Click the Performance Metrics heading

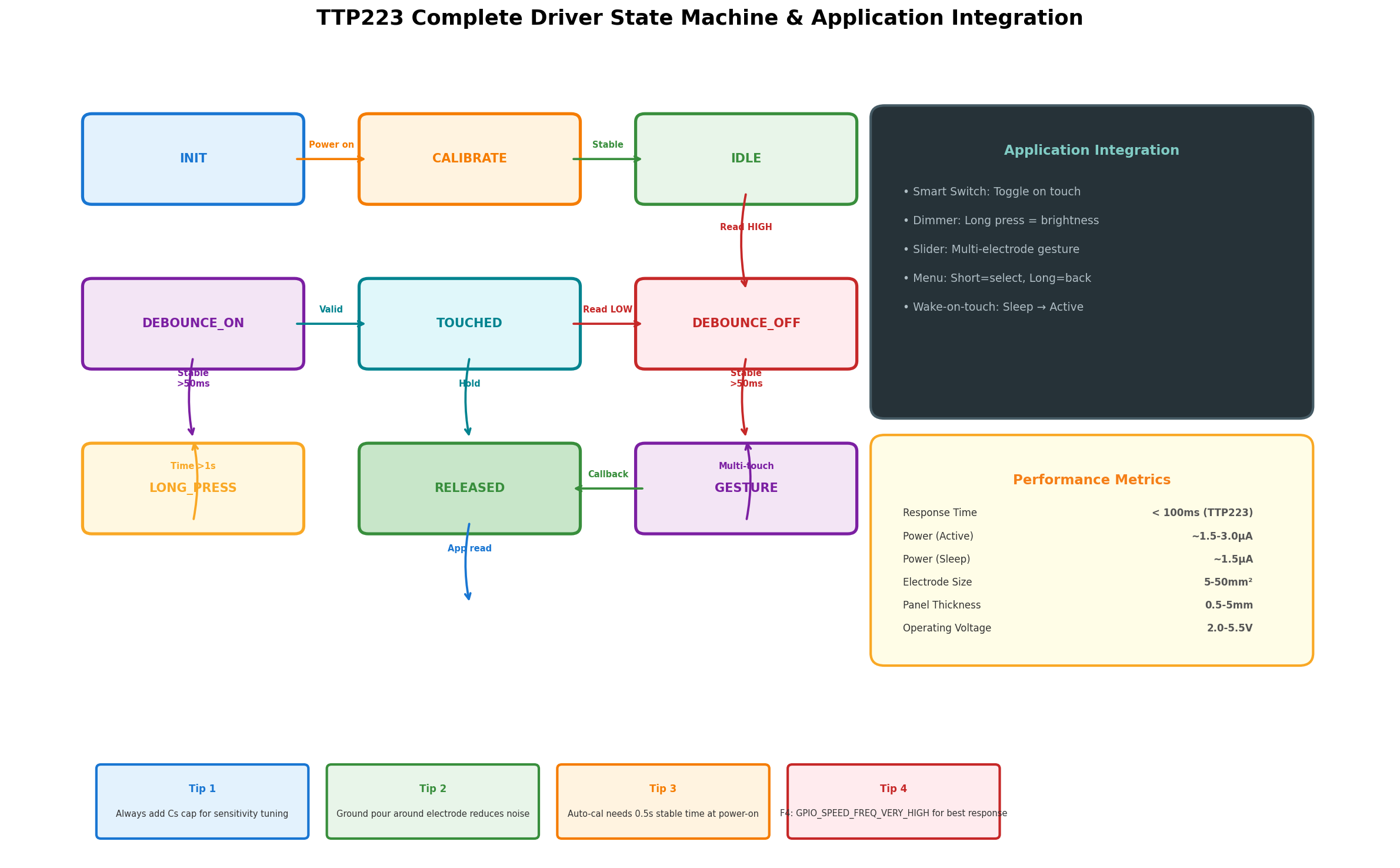1092,480
